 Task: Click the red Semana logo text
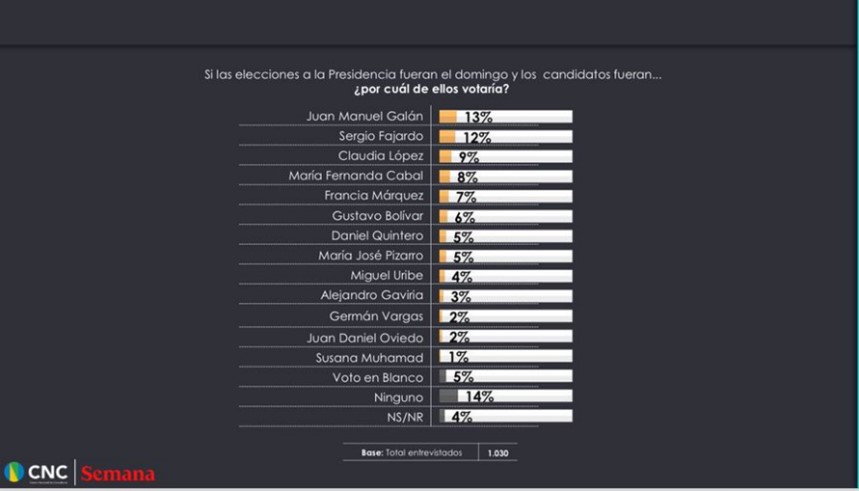pyautogui.click(x=118, y=474)
